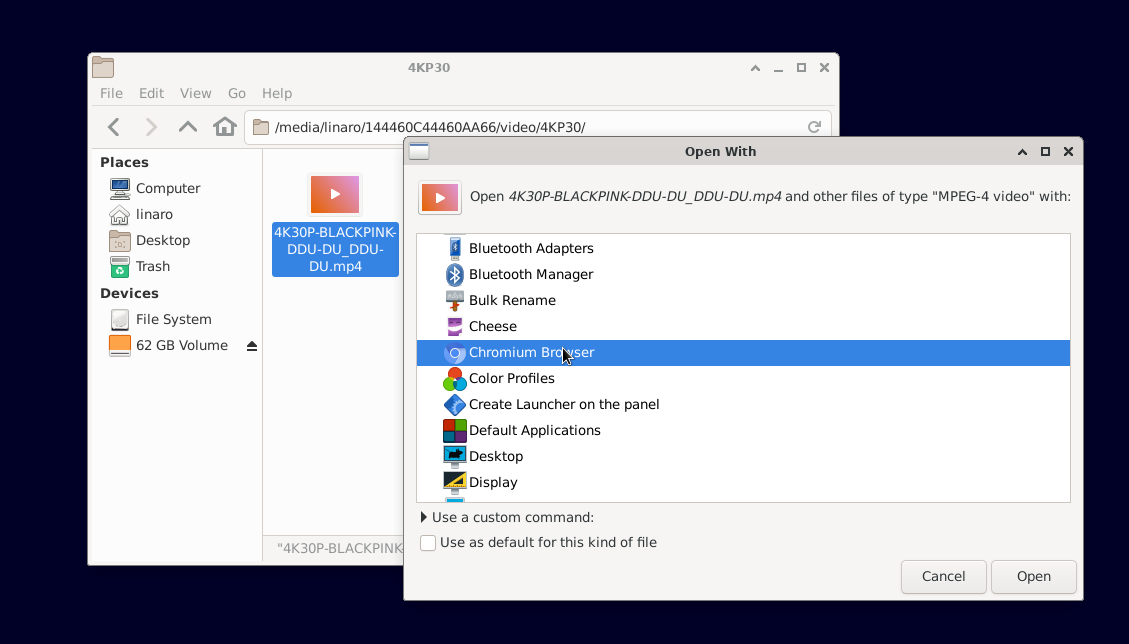Expand 'Use a custom command' section
This screenshot has width=1129, height=644.
(424, 518)
